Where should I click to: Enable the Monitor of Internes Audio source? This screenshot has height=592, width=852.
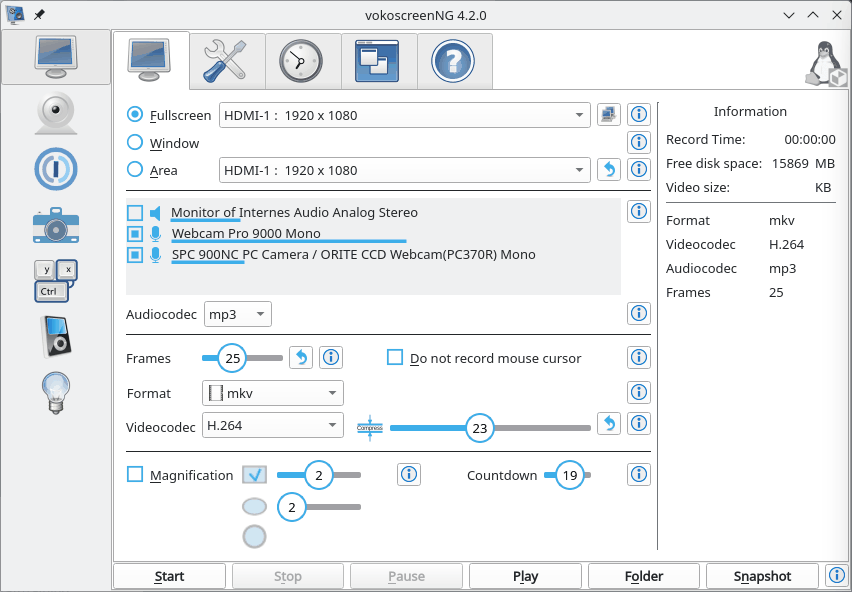click(x=135, y=212)
